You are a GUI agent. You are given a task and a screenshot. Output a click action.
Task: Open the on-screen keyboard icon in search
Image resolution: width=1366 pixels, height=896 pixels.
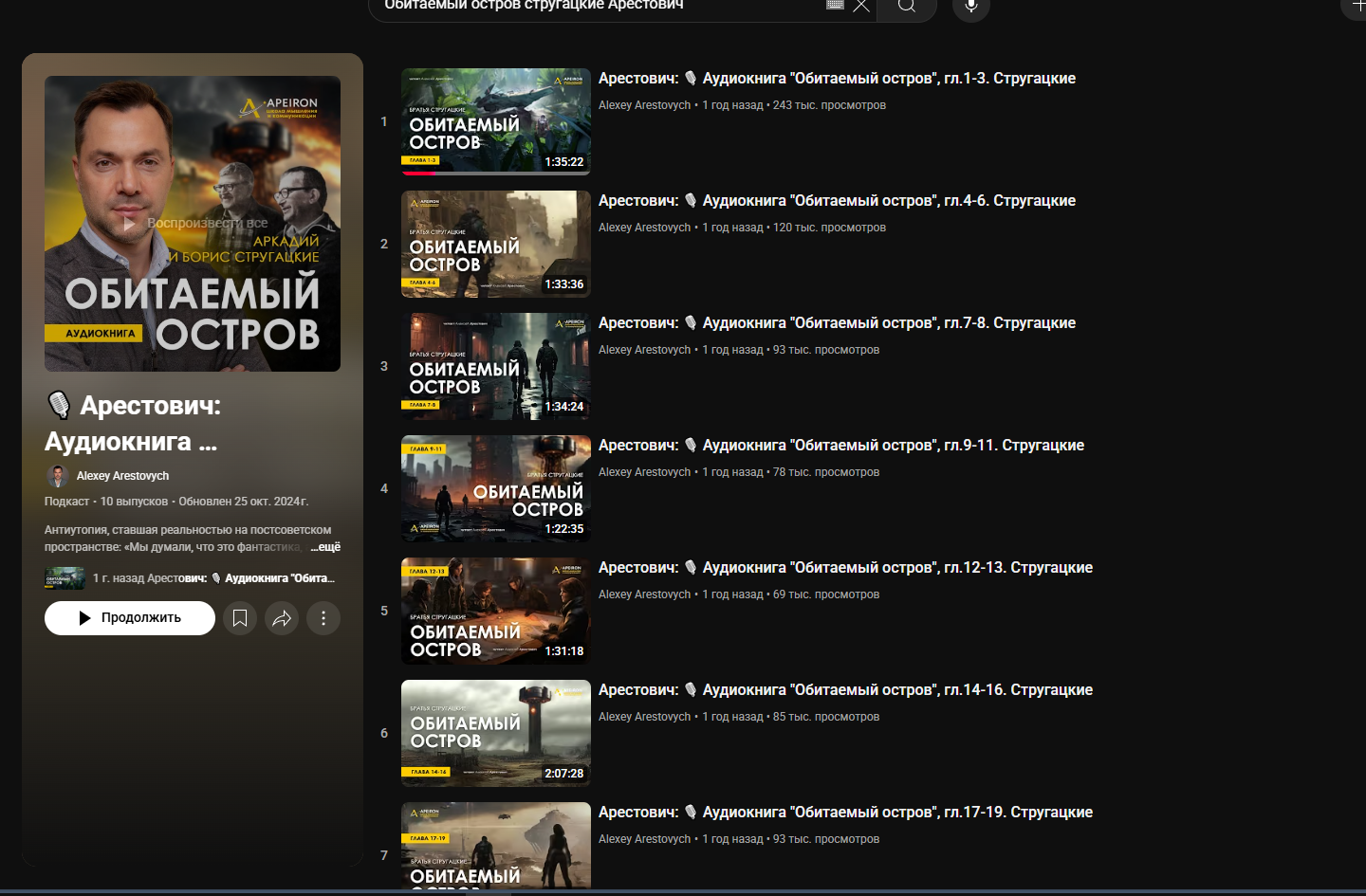[x=835, y=6]
